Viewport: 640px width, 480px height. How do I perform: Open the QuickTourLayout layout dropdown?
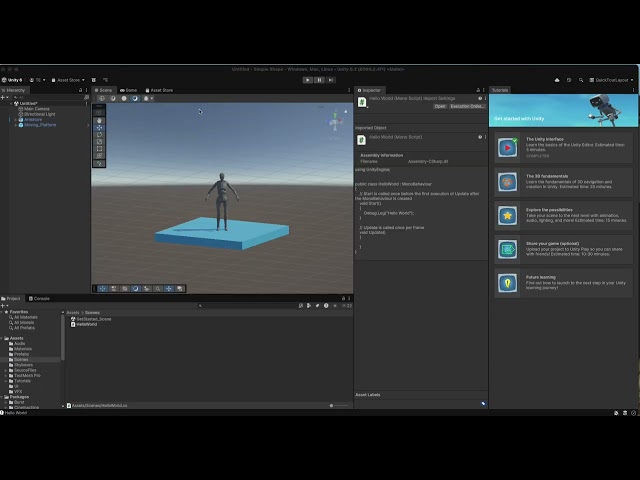pyautogui.click(x=611, y=80)
